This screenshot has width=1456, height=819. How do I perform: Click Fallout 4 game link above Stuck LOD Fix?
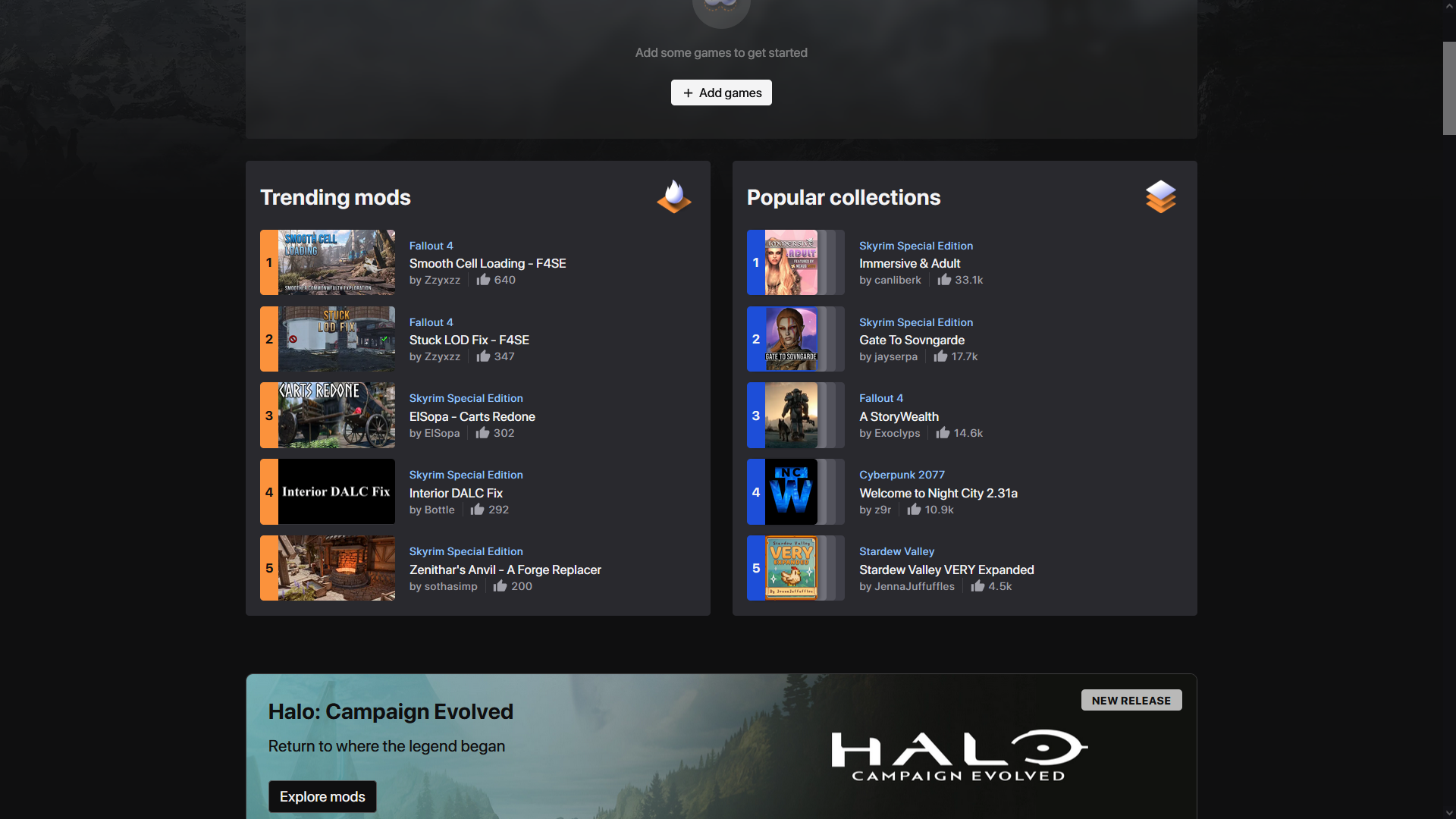click(x=431, y=322)
